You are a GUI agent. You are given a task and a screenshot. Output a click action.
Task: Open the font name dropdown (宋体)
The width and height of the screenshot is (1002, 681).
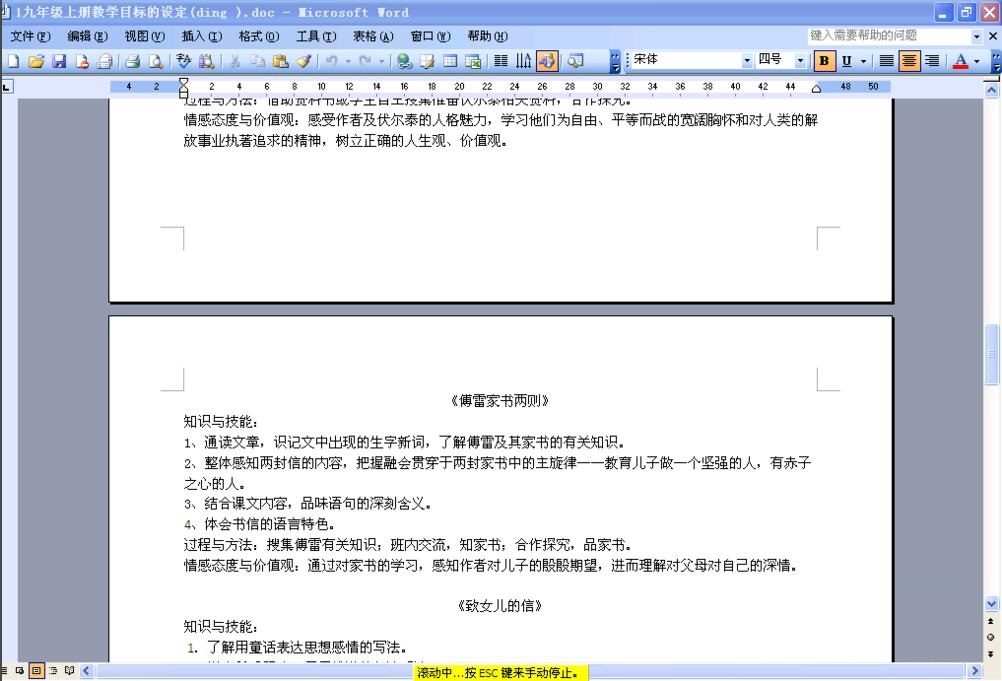click(x=747, y=61)
